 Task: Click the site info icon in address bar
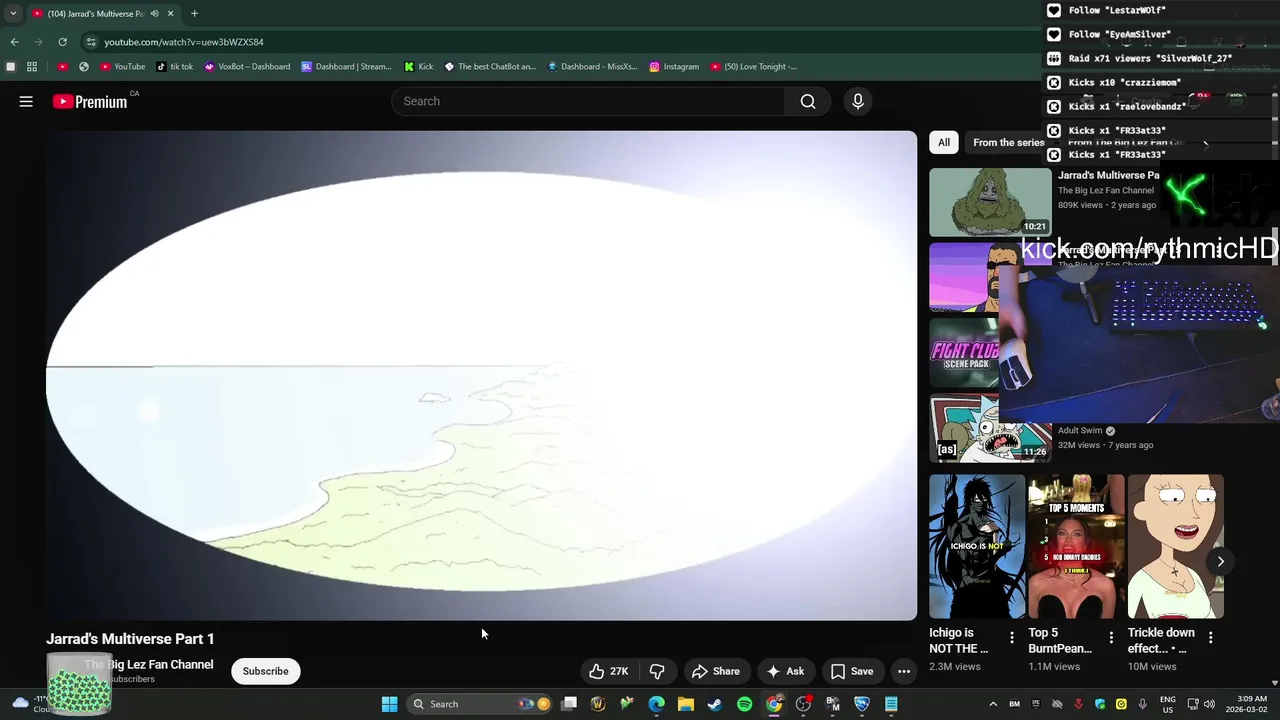91,42
